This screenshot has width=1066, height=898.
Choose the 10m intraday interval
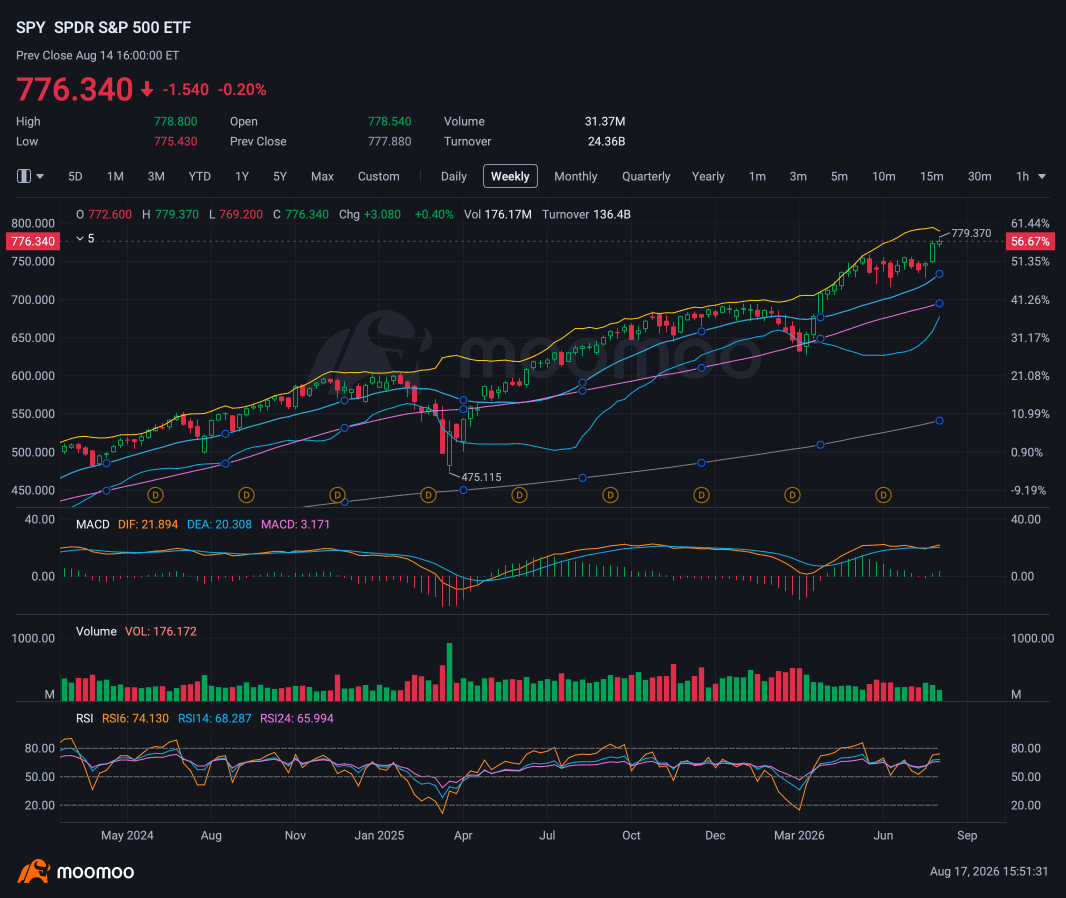click(x=883, y=176)
